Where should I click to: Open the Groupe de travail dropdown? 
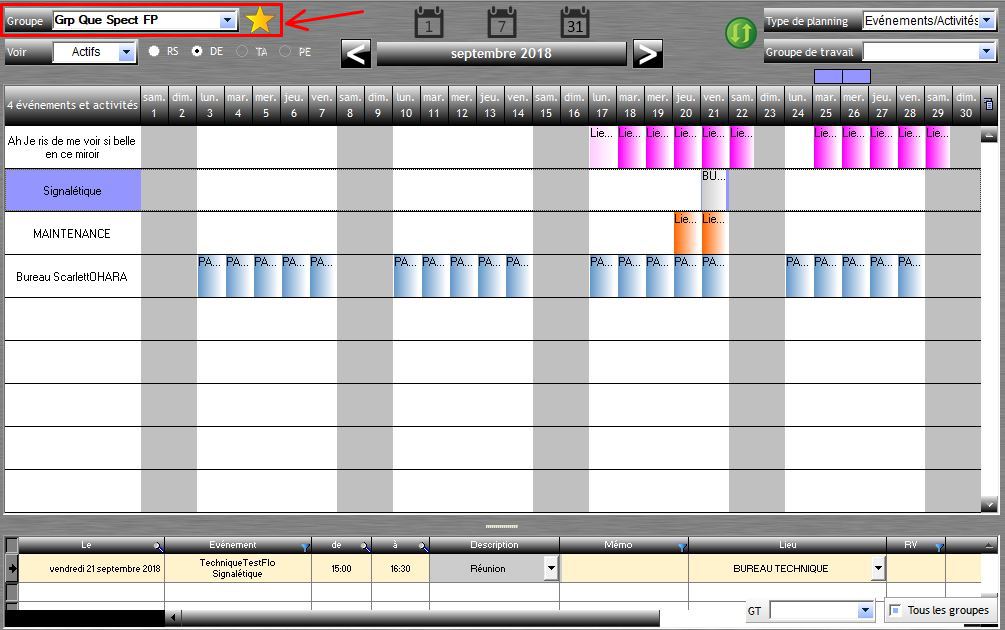pyautogui.click(x=987, y=52)
